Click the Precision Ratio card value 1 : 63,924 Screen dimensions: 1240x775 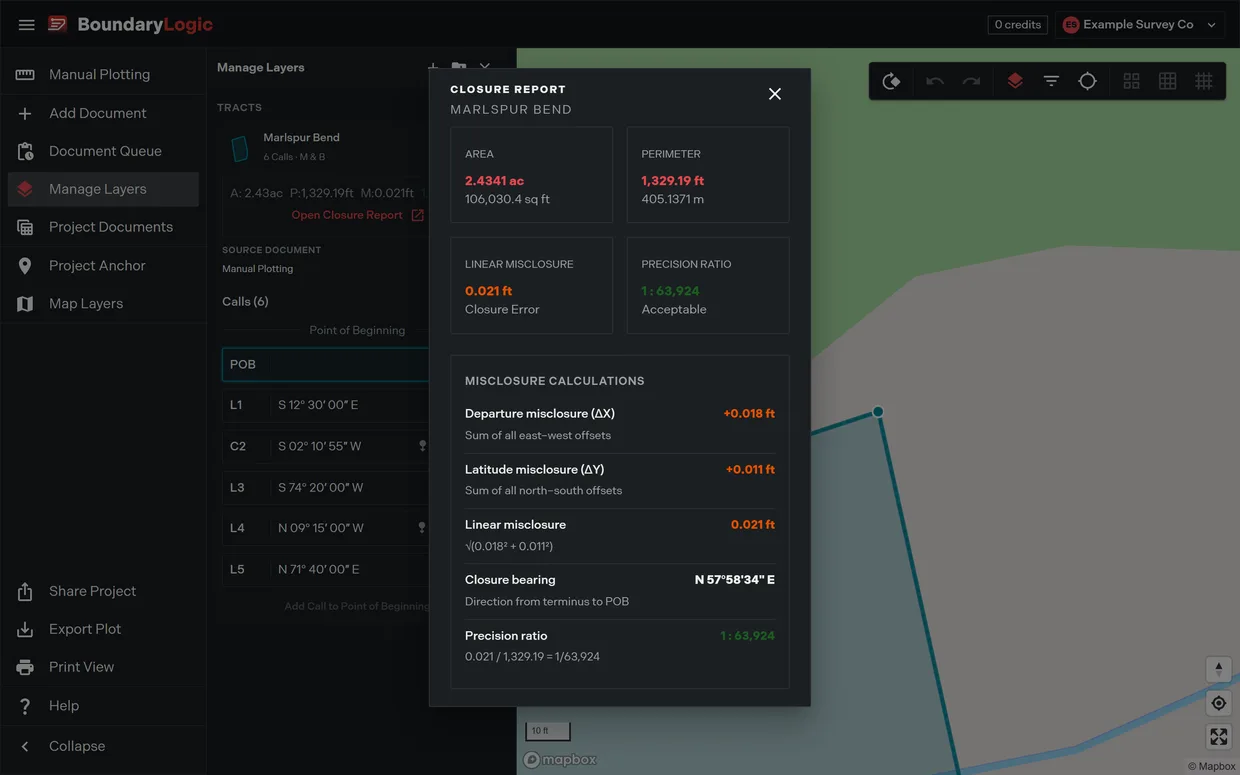pyautogui.click(x=670, y=291)
